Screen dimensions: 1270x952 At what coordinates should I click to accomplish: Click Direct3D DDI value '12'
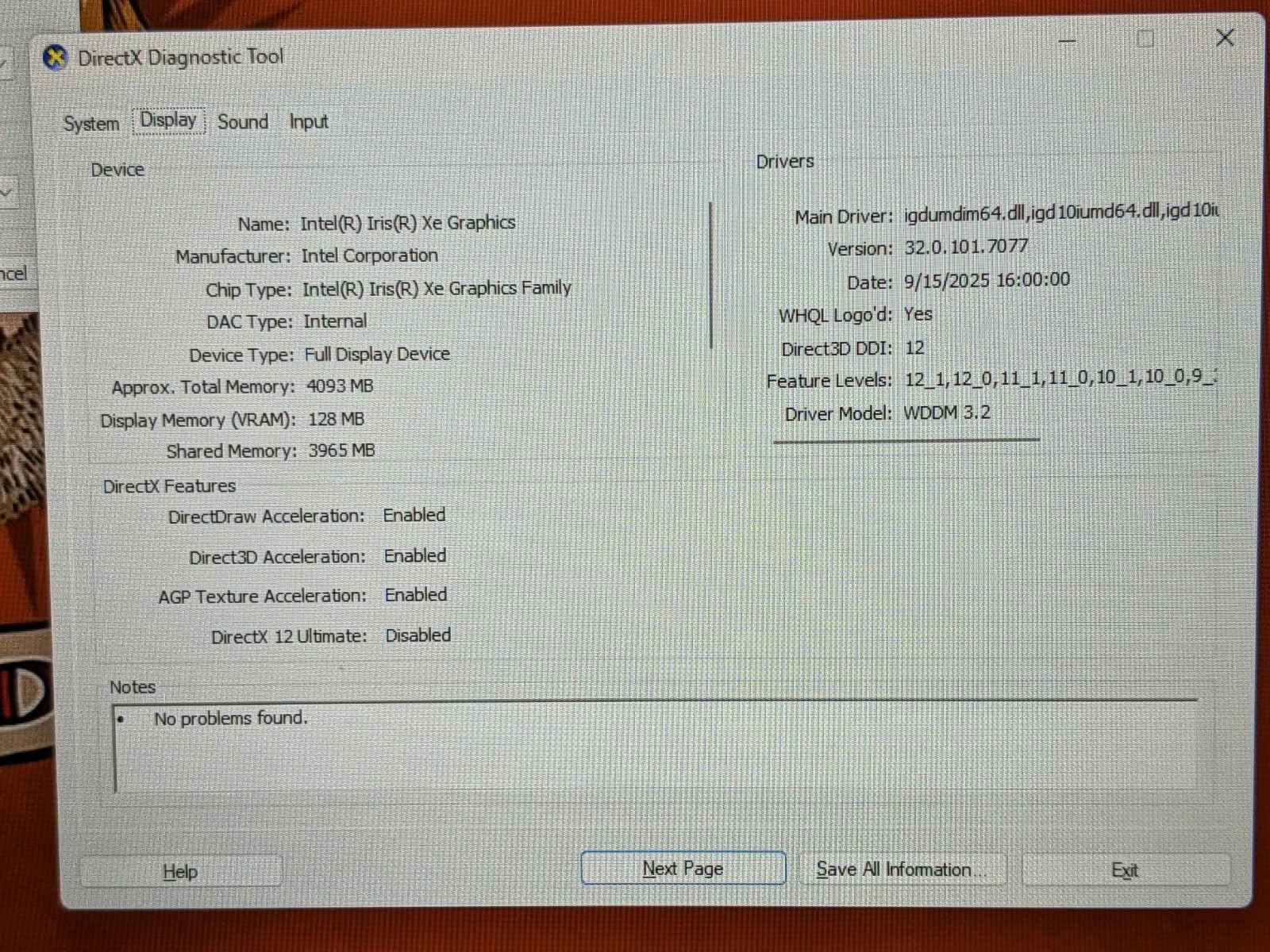[x=914, y=347]
